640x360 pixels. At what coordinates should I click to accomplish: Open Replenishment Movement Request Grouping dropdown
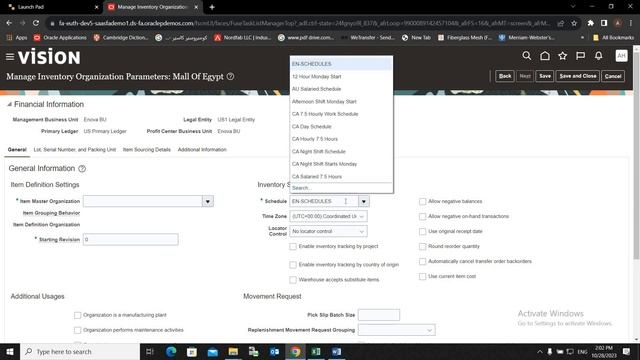click(397, 330)
